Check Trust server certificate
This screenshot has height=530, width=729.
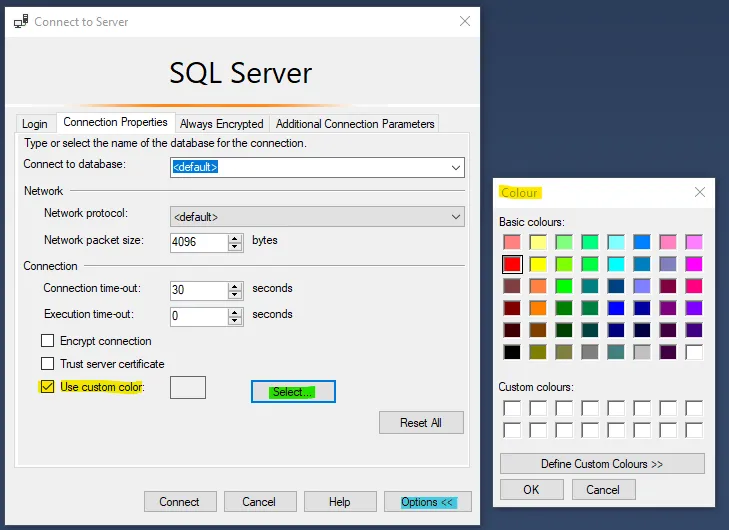pyautogui.click(x=47, y=363)
